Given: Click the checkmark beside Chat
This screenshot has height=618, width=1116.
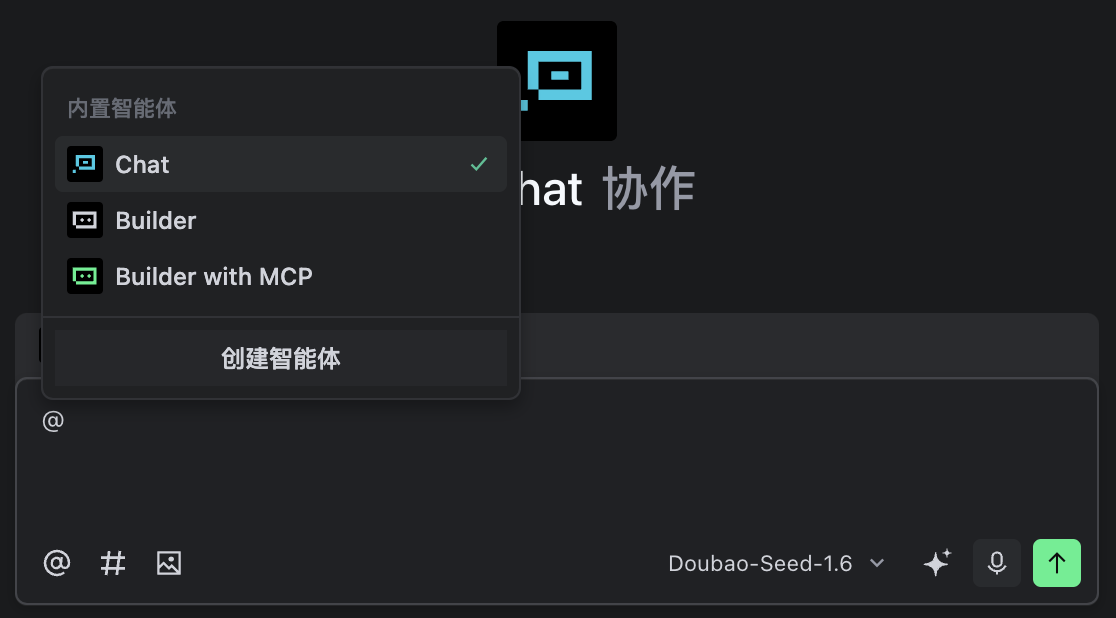Looking at the screenshot, I should (479, 164).
